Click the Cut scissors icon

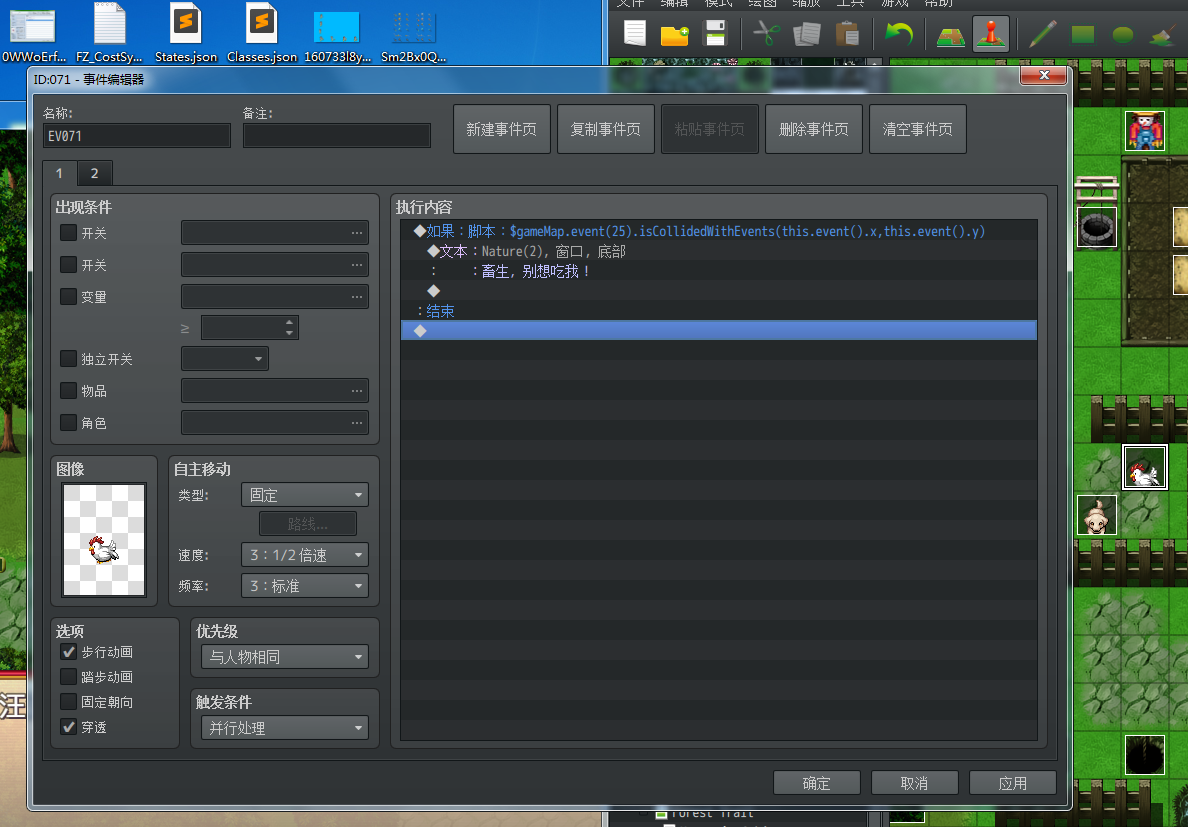click(x=767, y=34)
